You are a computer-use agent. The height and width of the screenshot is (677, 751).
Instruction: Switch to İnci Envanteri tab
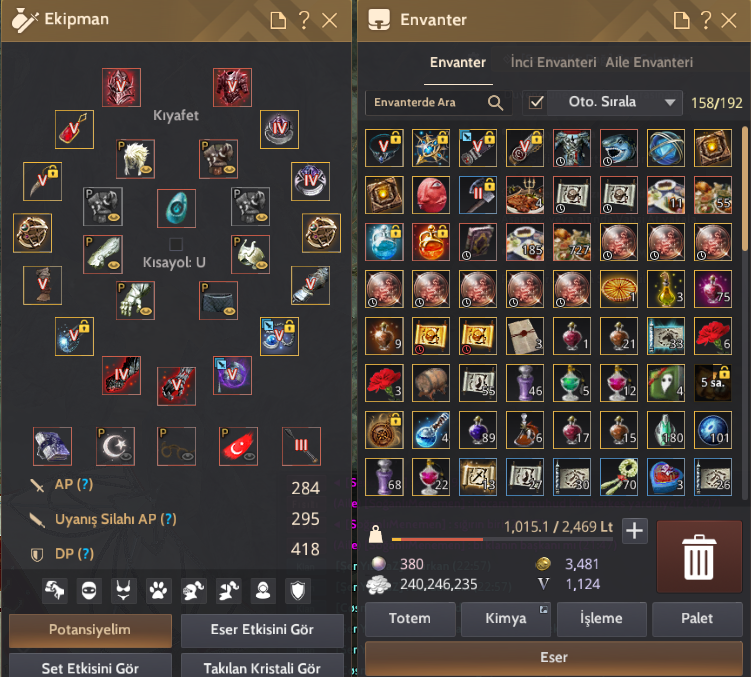coord(553,62)
